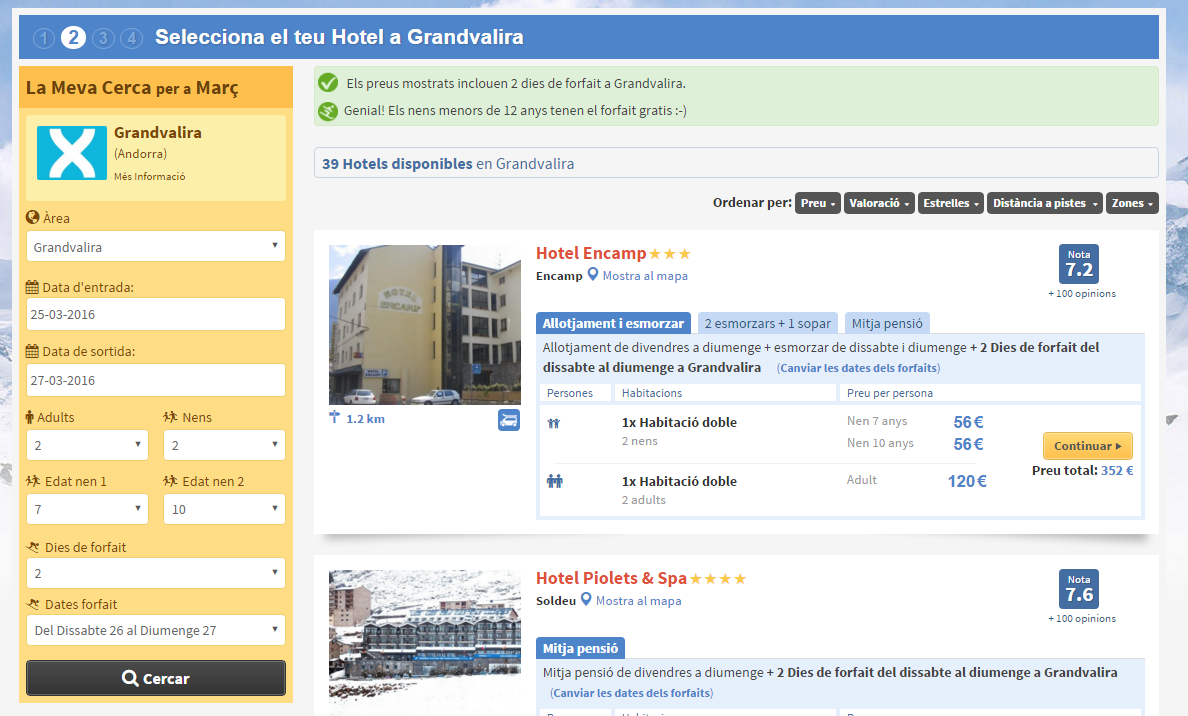The image size is (1188, 716).
Task: Select Hotel Piolets & Spa's Mitja pensió tab
Action: point(580,649)
